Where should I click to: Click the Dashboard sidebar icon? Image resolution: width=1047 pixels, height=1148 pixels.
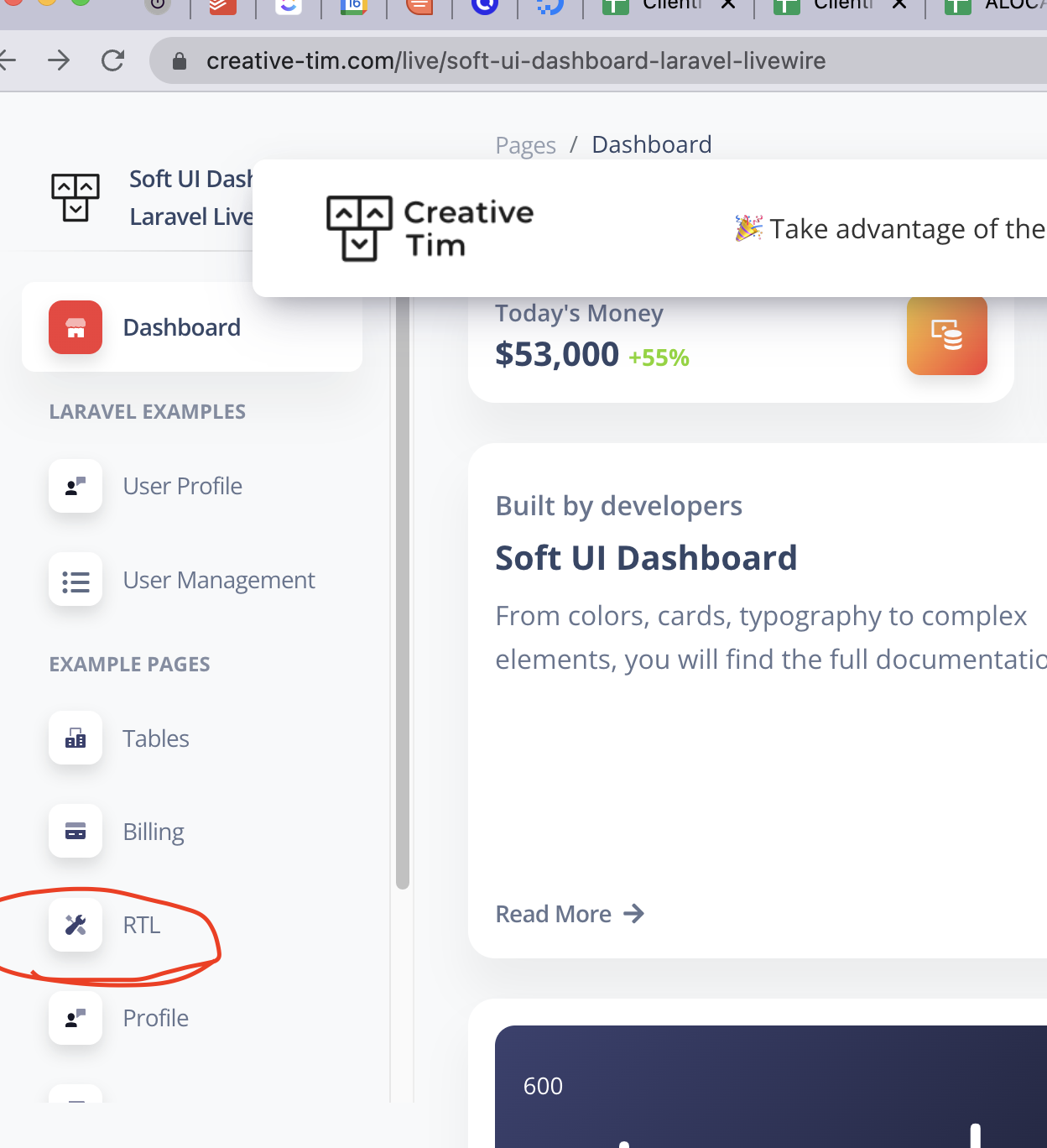pos(75,328)
